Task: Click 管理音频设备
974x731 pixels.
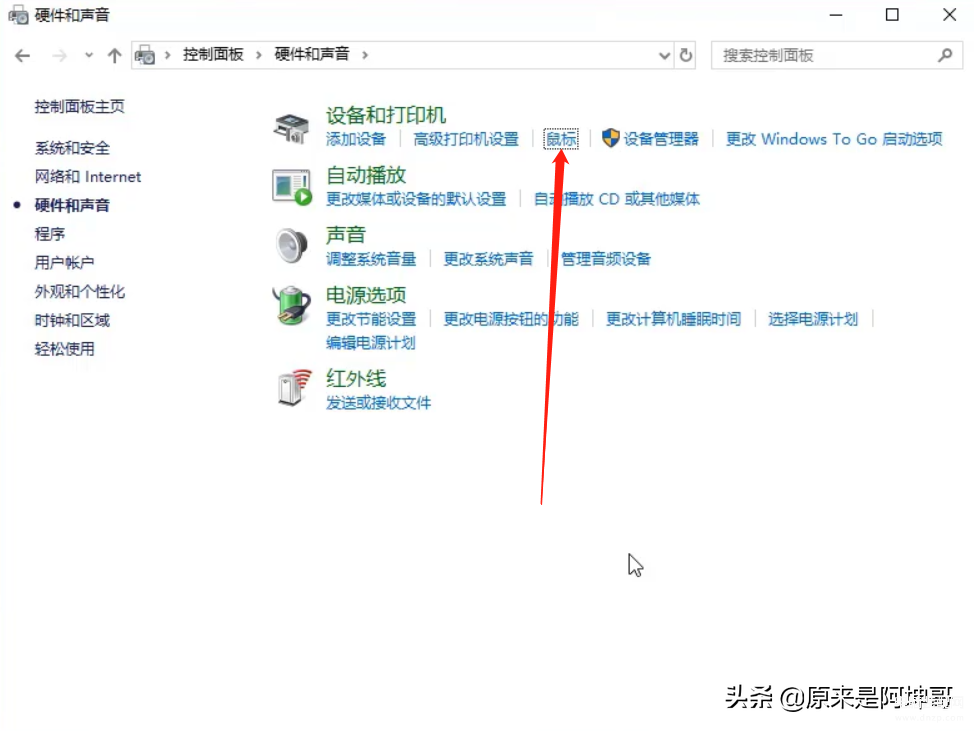Action: [606, 259]
